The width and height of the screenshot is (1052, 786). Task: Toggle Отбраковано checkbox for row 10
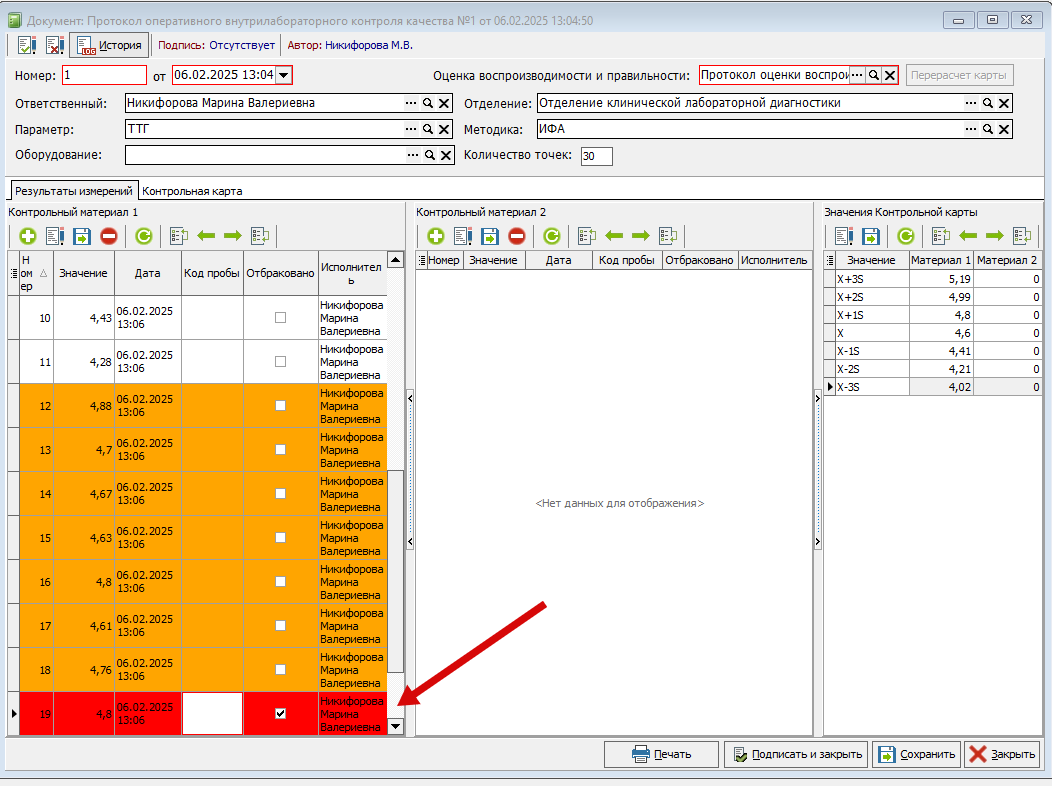point(280,318)
